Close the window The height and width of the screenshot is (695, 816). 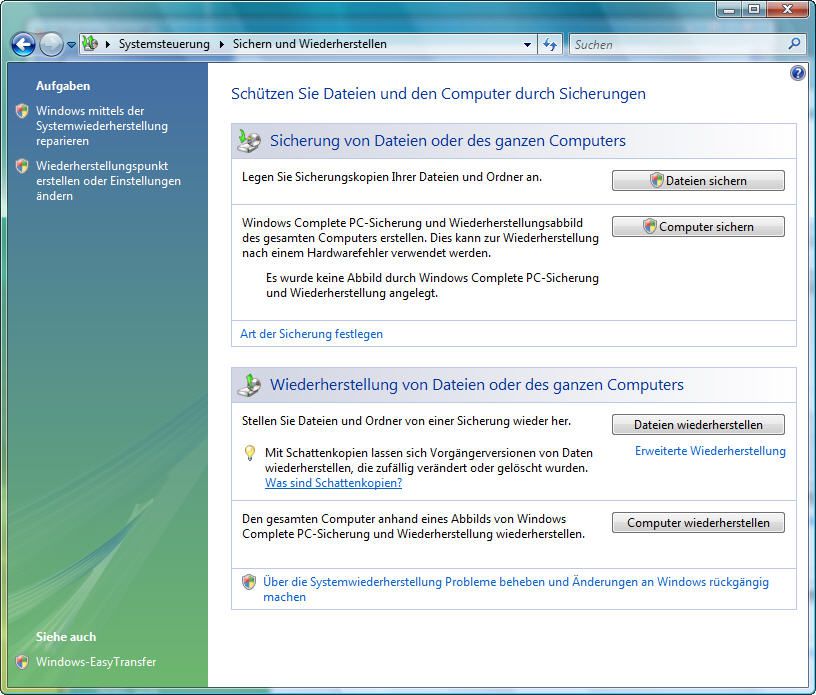coord(788,9)
